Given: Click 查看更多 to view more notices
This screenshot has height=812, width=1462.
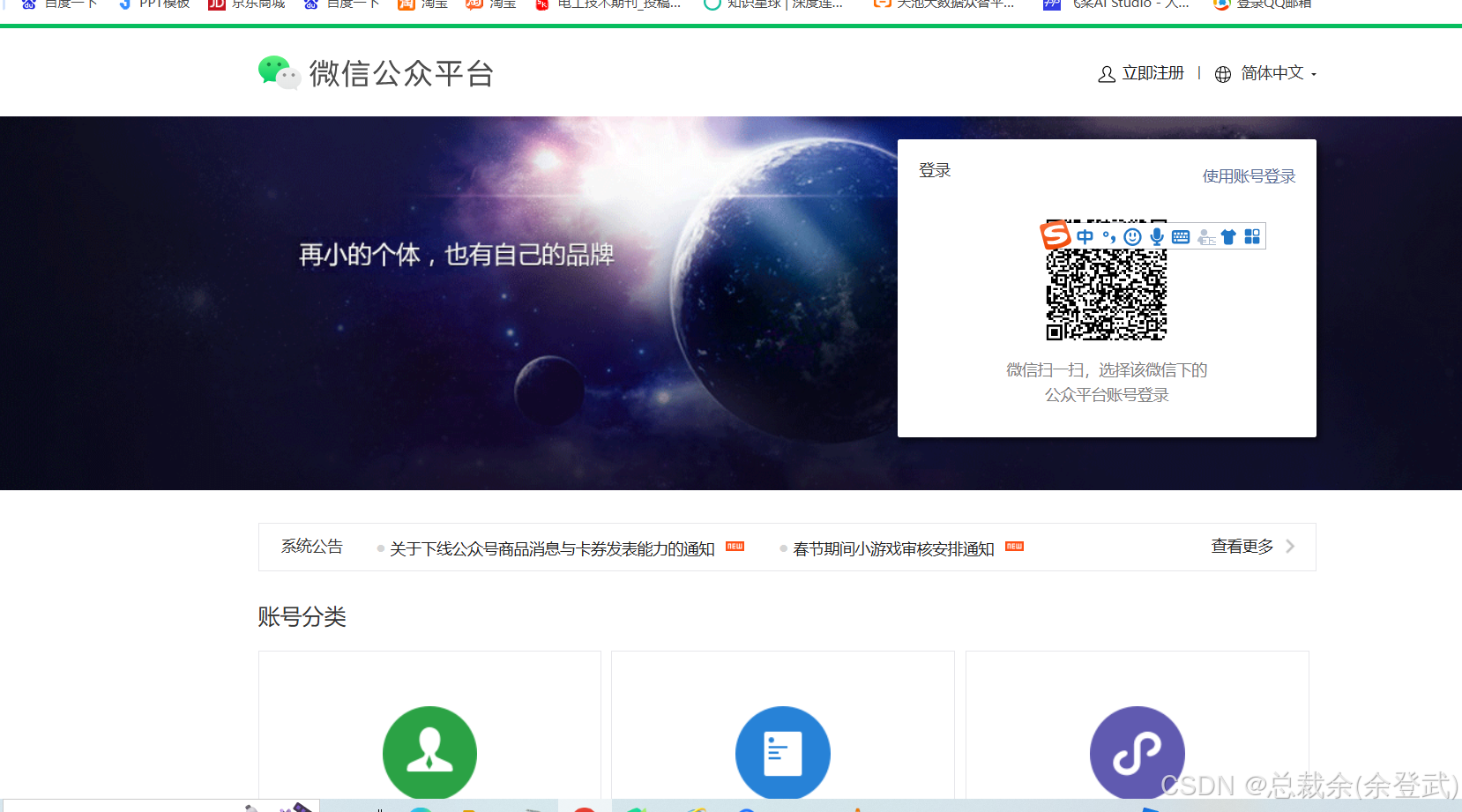Looking at the screenshot, I should tap(1242, 547).
